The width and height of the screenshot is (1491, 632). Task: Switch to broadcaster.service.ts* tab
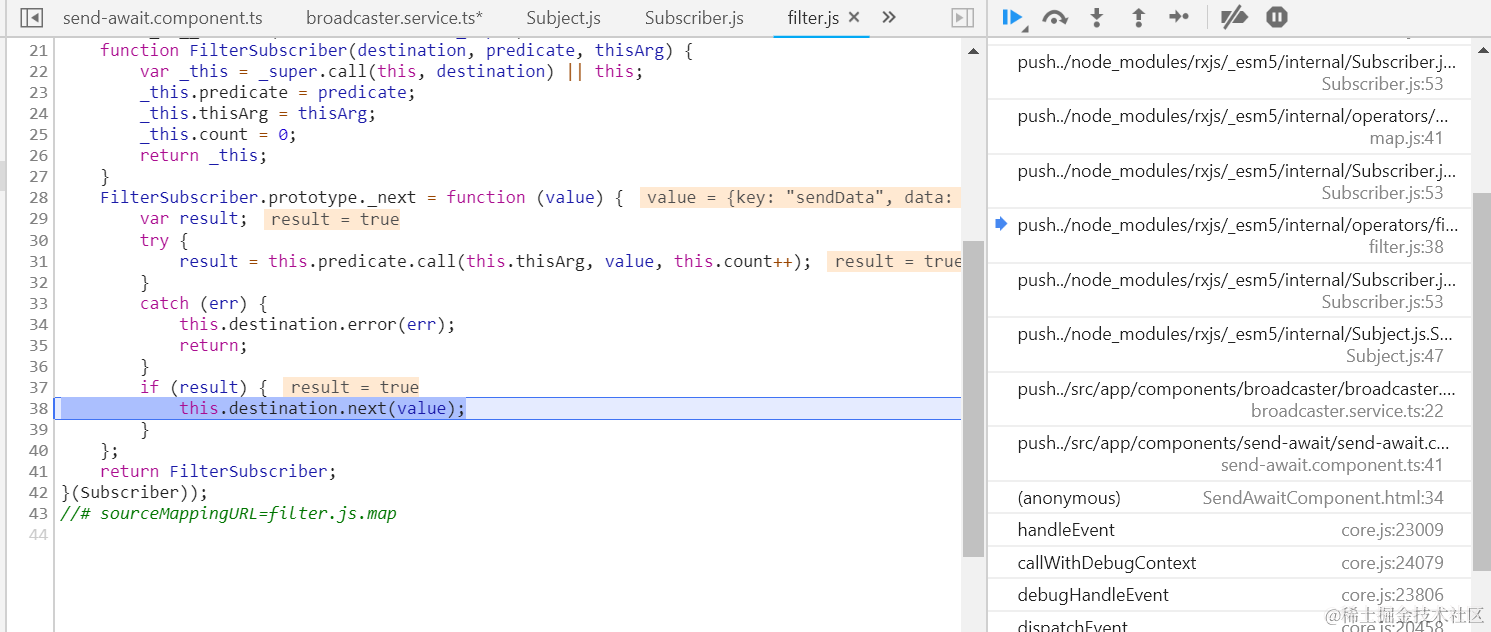tap(394, 18)
